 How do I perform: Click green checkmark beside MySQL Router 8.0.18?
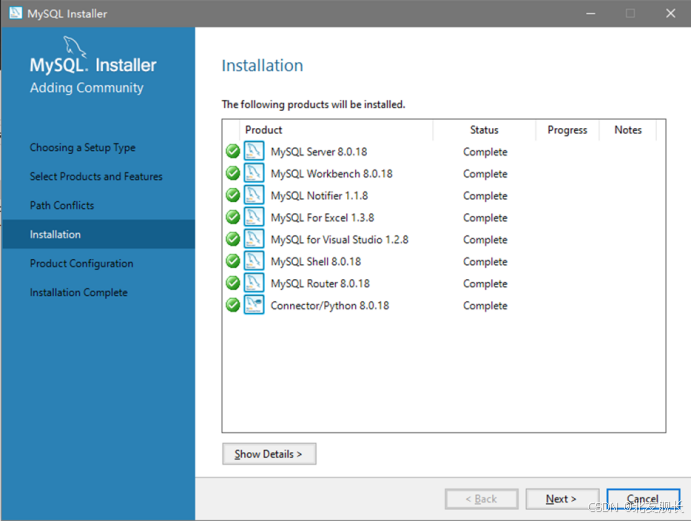click(x=233, y=283)
